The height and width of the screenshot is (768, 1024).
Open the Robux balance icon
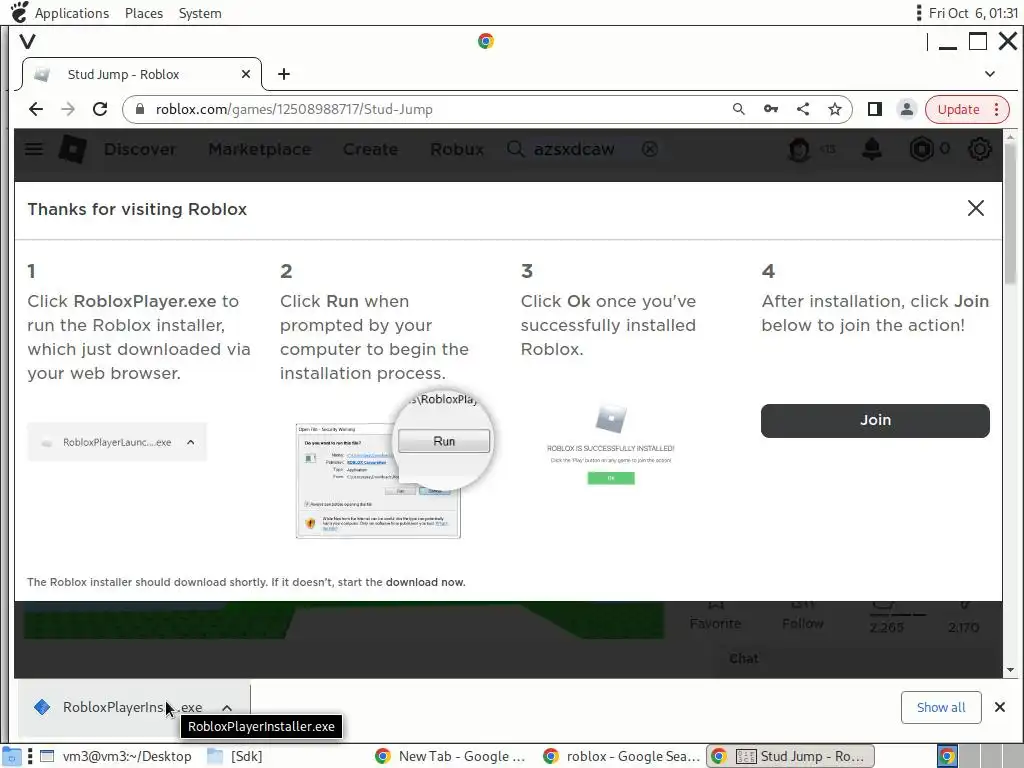pos(921,149)
